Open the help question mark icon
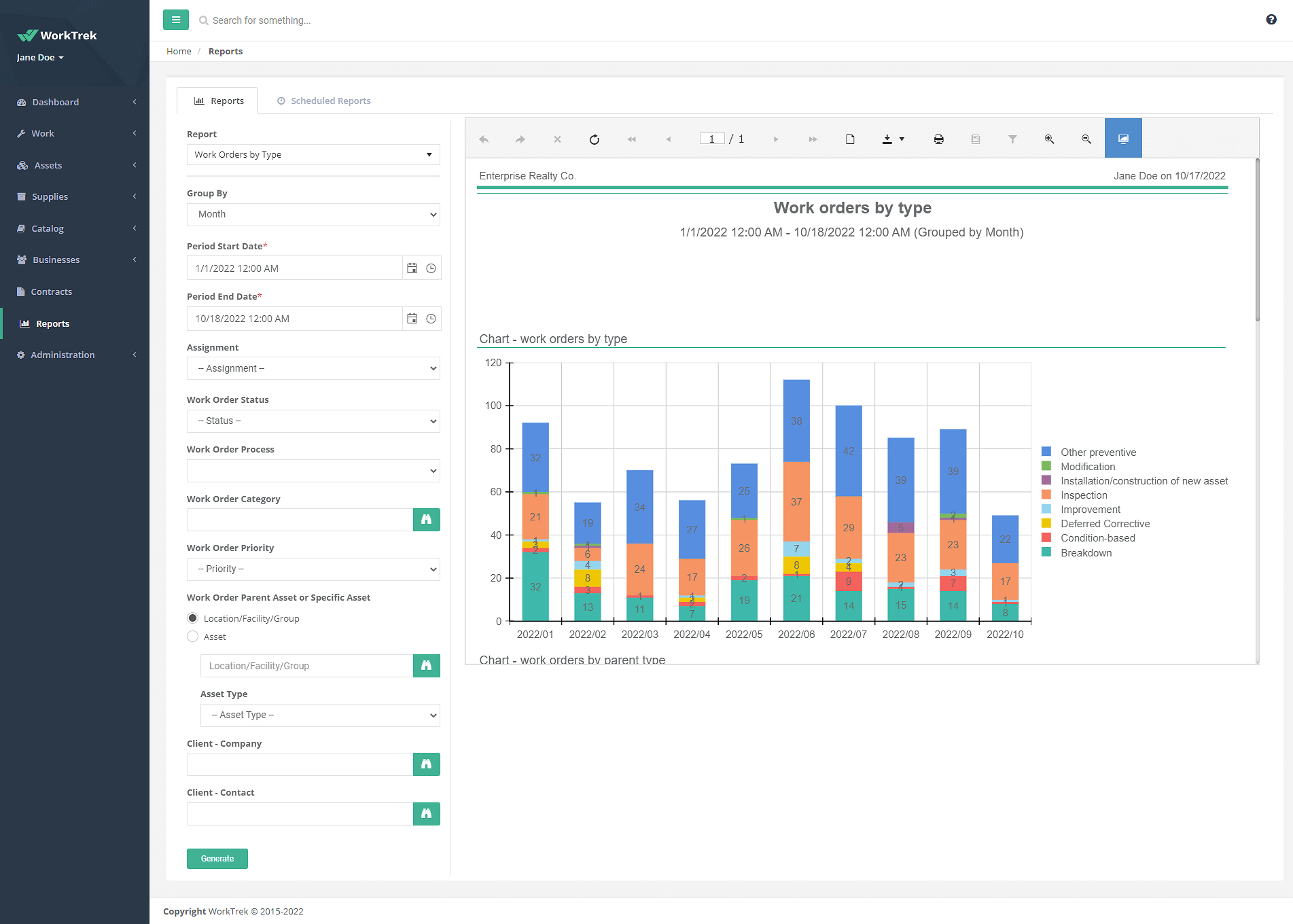This screenshot has width=1293, height=924. [x=1271, y=20]
